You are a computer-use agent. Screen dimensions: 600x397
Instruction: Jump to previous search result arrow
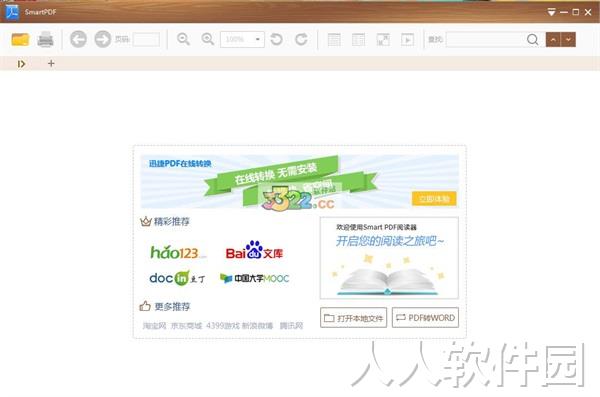click(x=553, y=39)
